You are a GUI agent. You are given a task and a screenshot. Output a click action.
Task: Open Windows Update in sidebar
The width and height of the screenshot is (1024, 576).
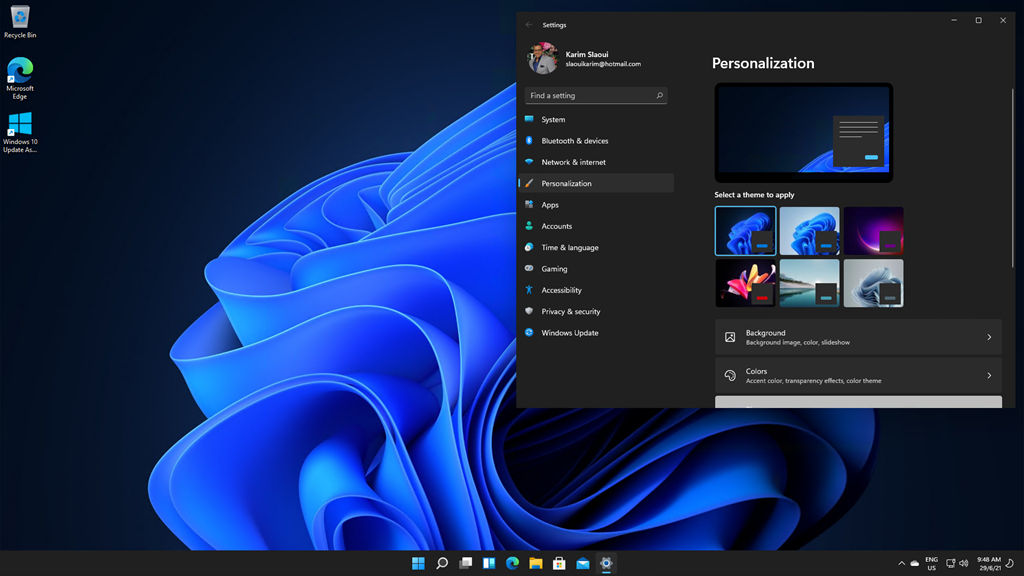click(569, 333)
